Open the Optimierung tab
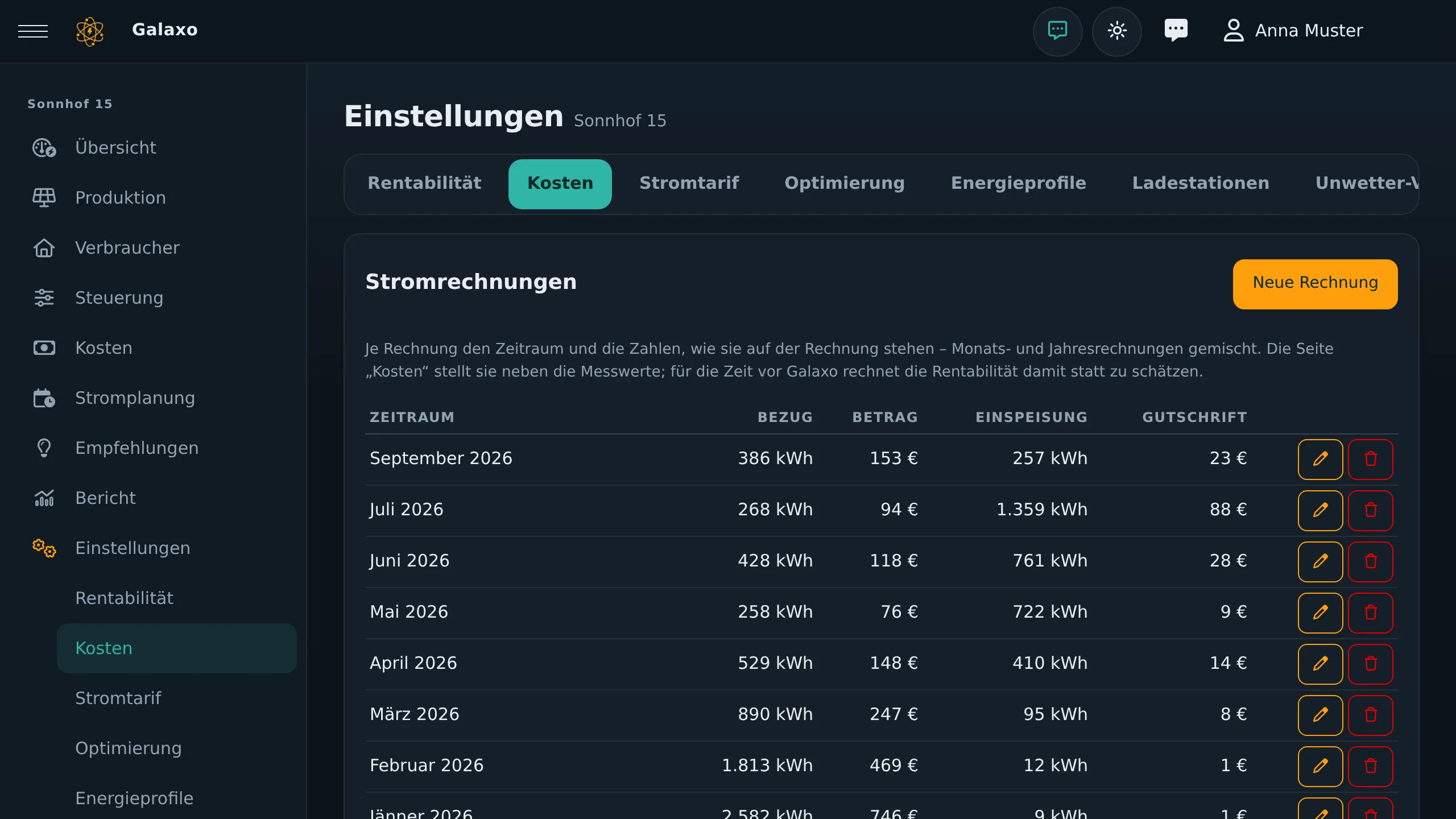Screen dimensions: 1456x819 (844, 184)
